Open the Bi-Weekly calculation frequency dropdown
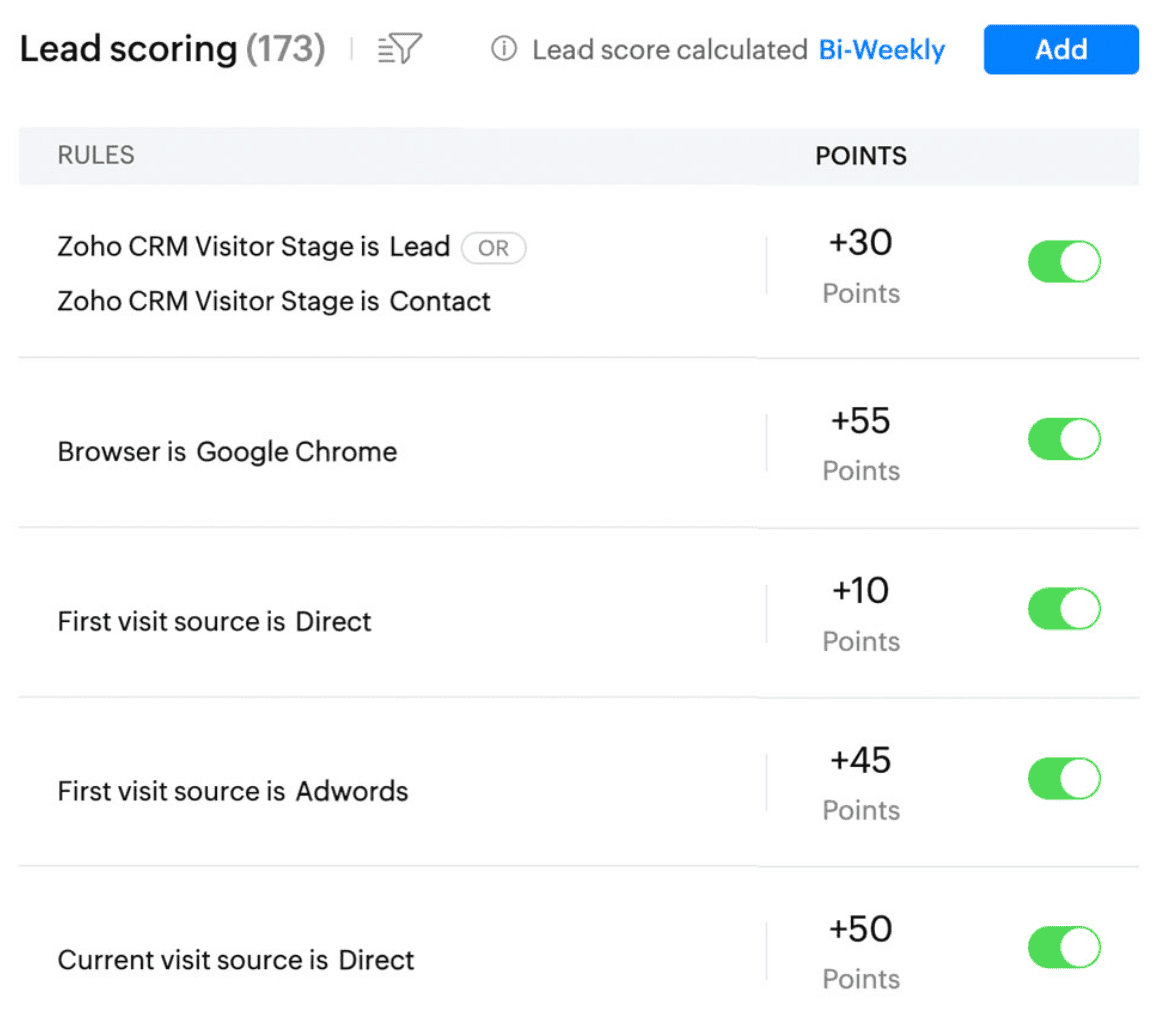The height and width of the screenshot is (1018, 1152). pyautogui.click(x=881, y=50)
